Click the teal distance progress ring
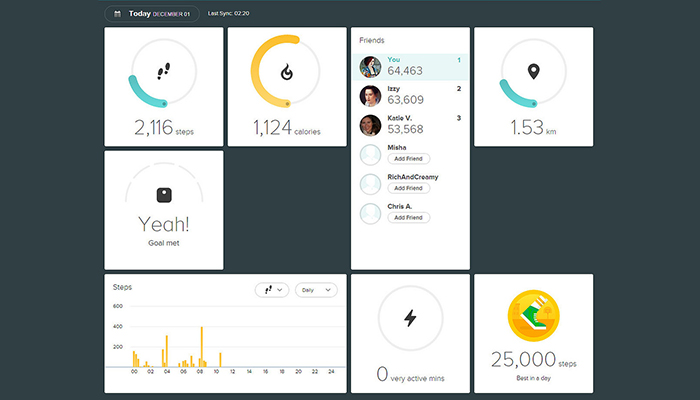The height and width of the screenshot is (400, 700). [x=533, y=73]
